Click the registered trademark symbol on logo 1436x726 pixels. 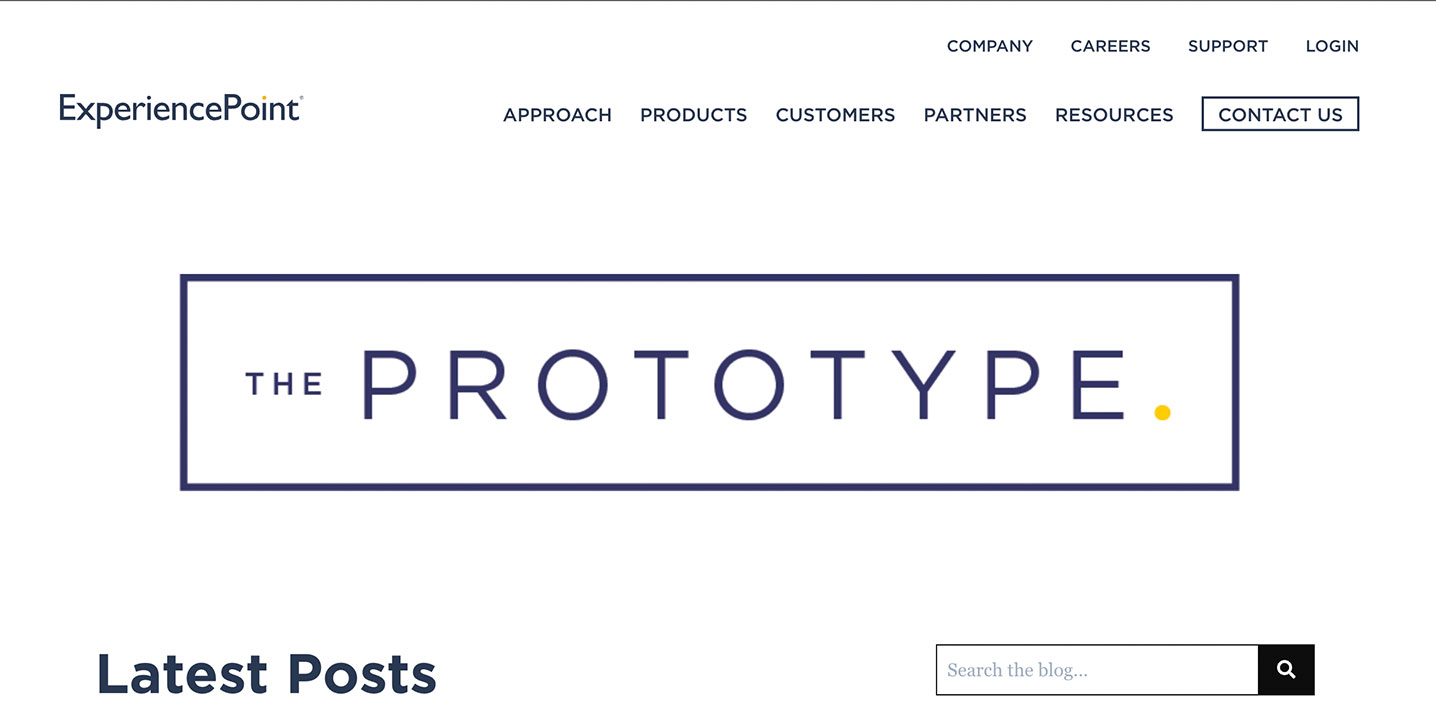click(301, 98)
